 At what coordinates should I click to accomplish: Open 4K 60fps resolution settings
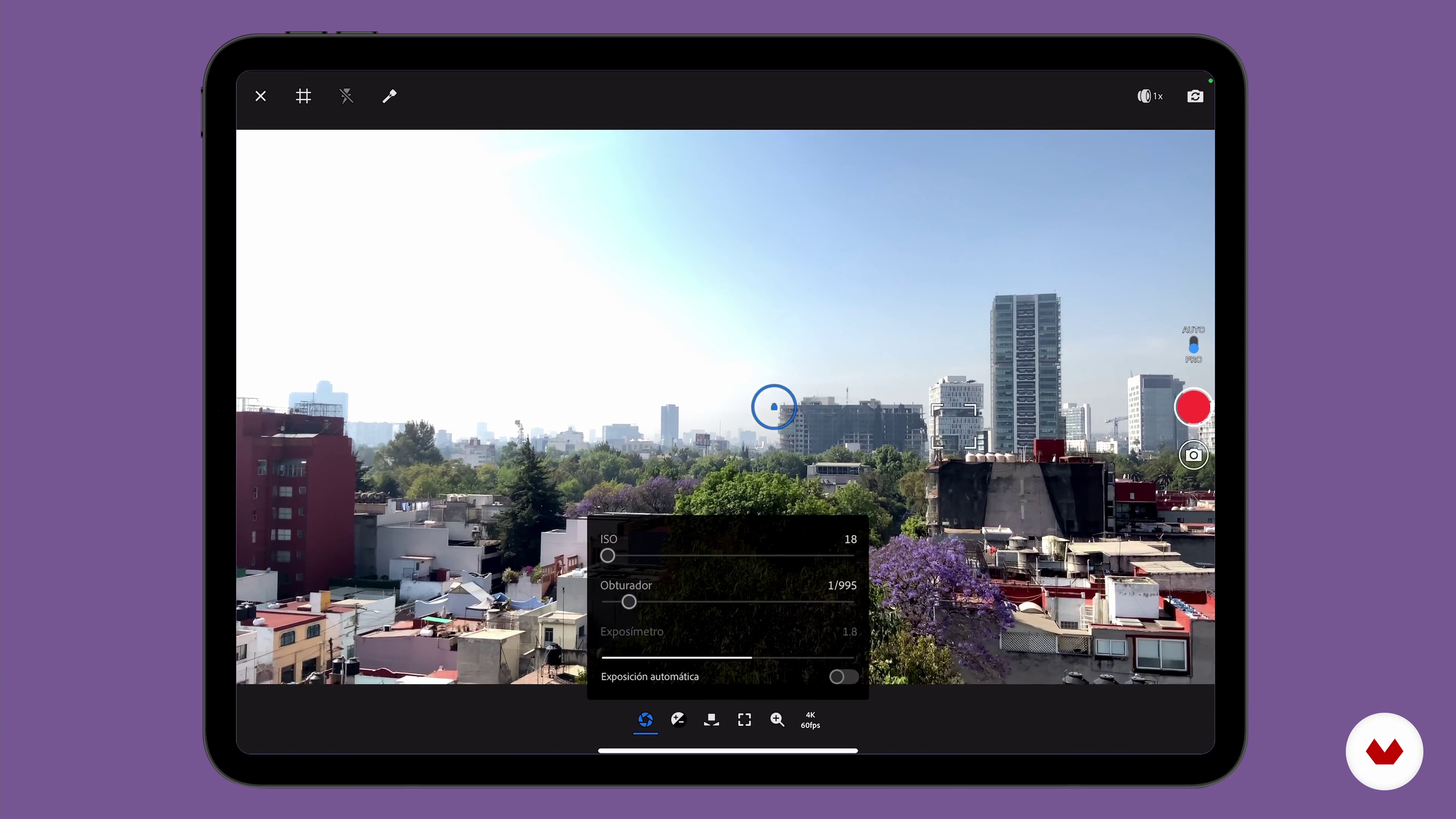point(810,720)
